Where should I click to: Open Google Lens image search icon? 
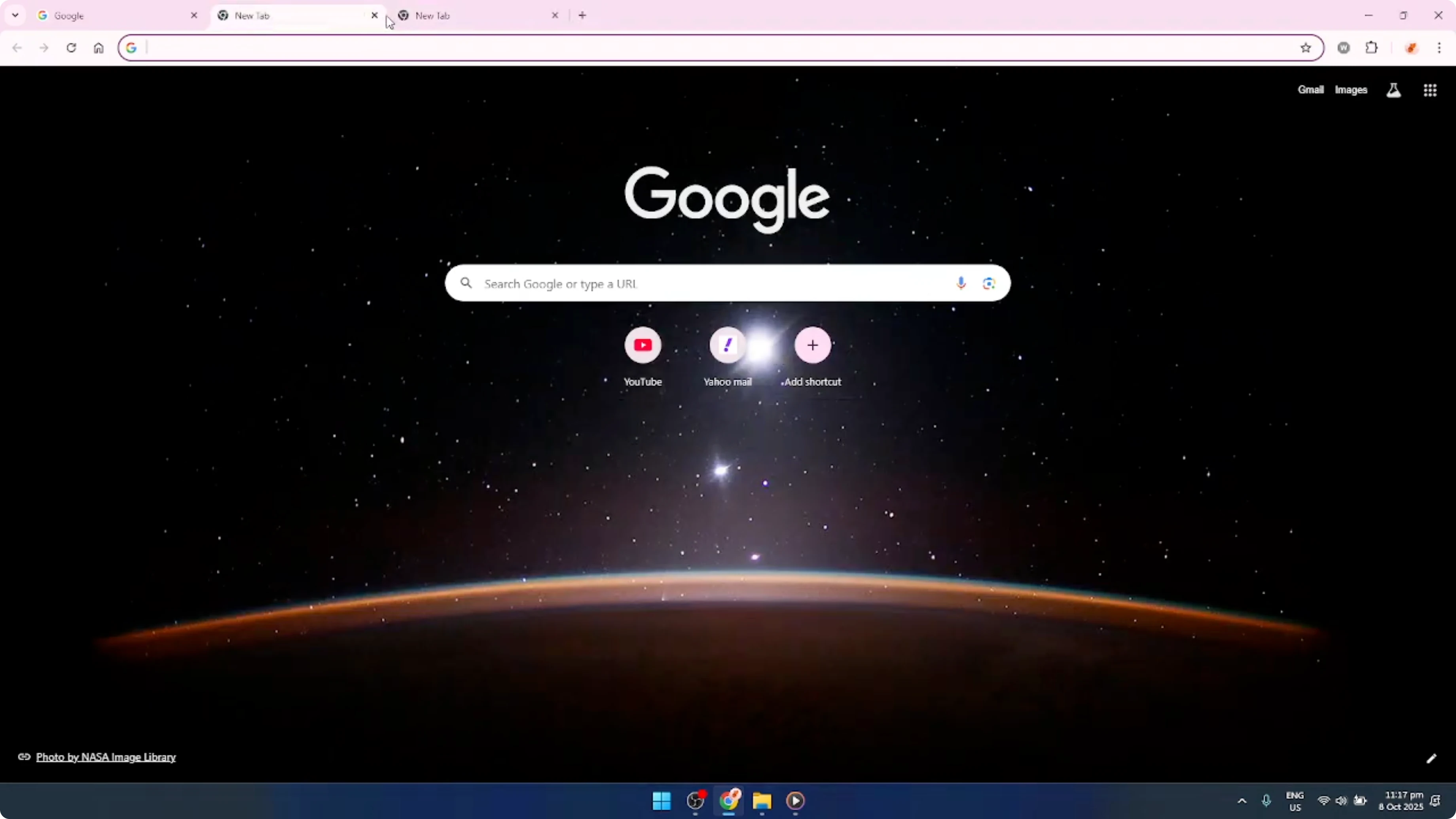point(989,283)
